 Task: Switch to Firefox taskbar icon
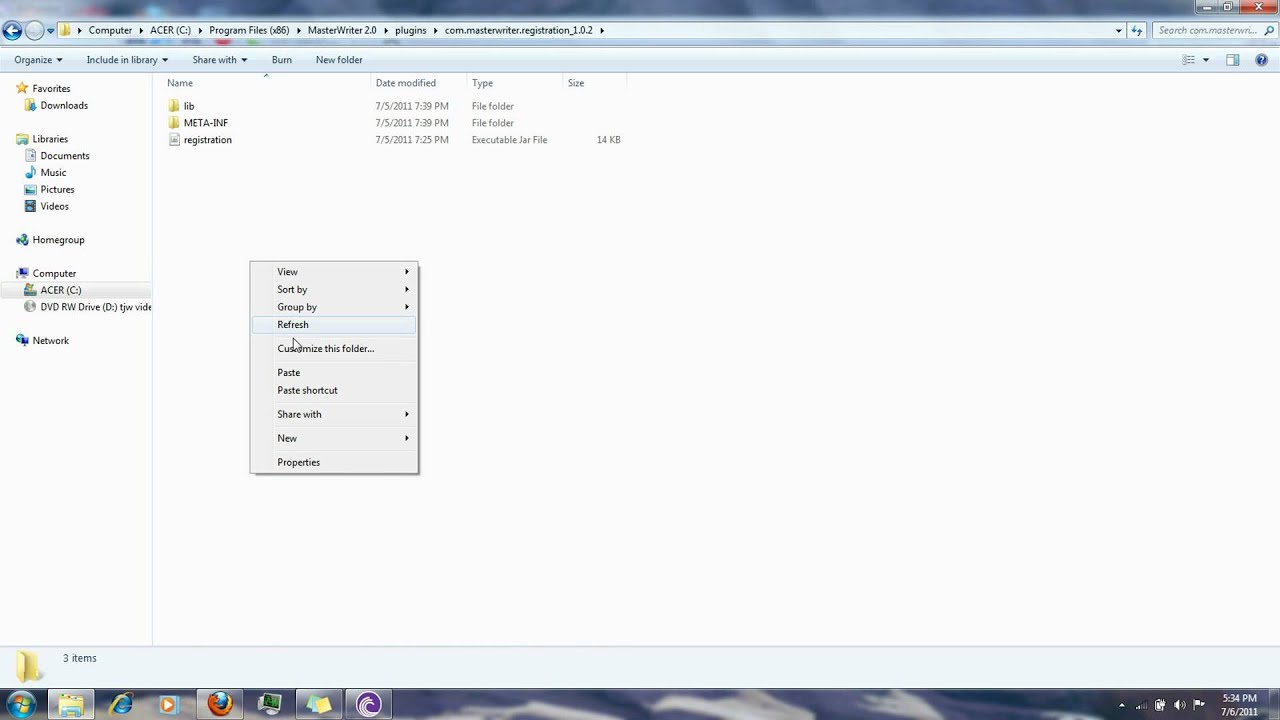pos(220,705)
